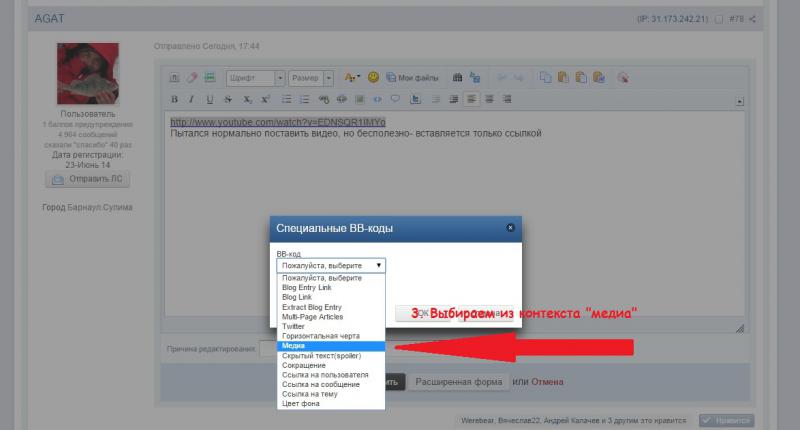Click the binoculars find icon
This screenshot has height=430, width=800.
[x=457, y=78]
